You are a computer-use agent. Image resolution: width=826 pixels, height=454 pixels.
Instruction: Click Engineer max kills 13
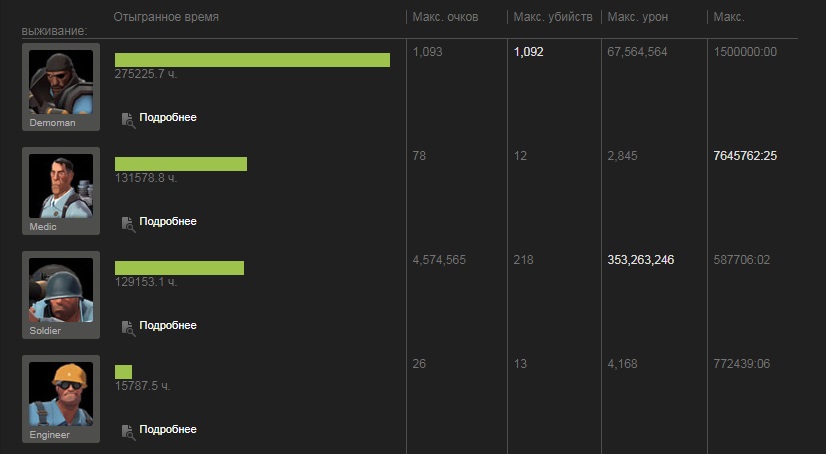(520, 364)
